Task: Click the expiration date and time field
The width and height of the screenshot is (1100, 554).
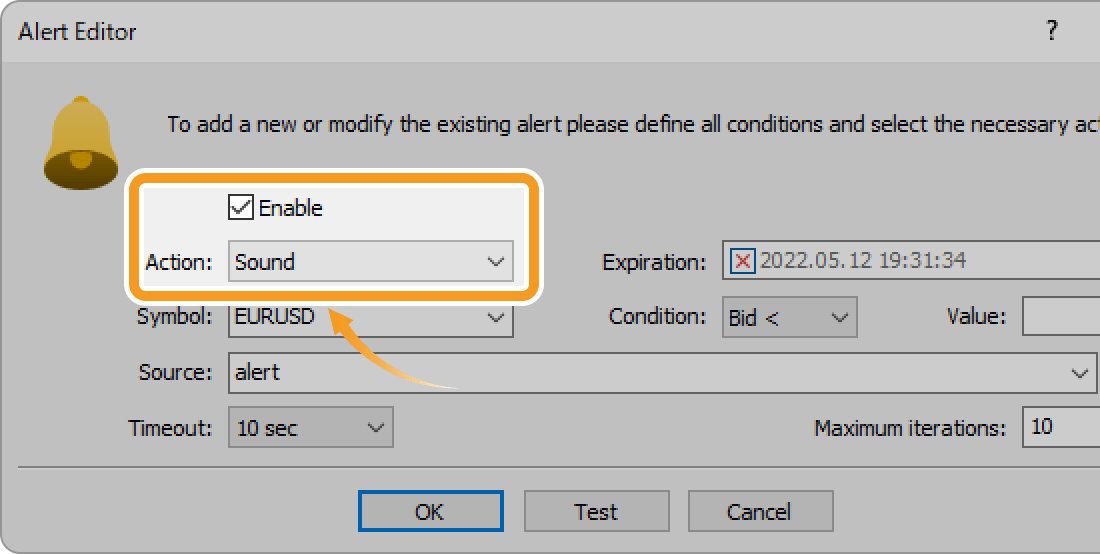Action: pos(900,262)
